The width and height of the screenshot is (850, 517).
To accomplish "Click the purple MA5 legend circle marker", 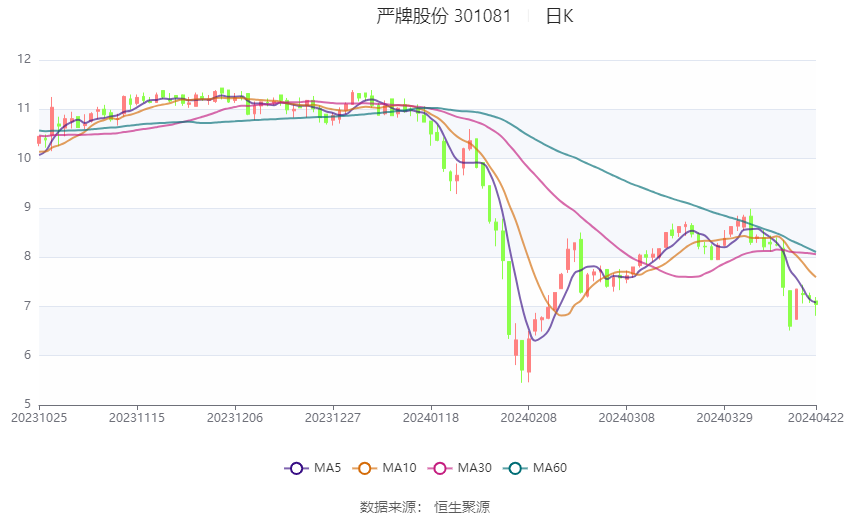I will click(295, 467).
